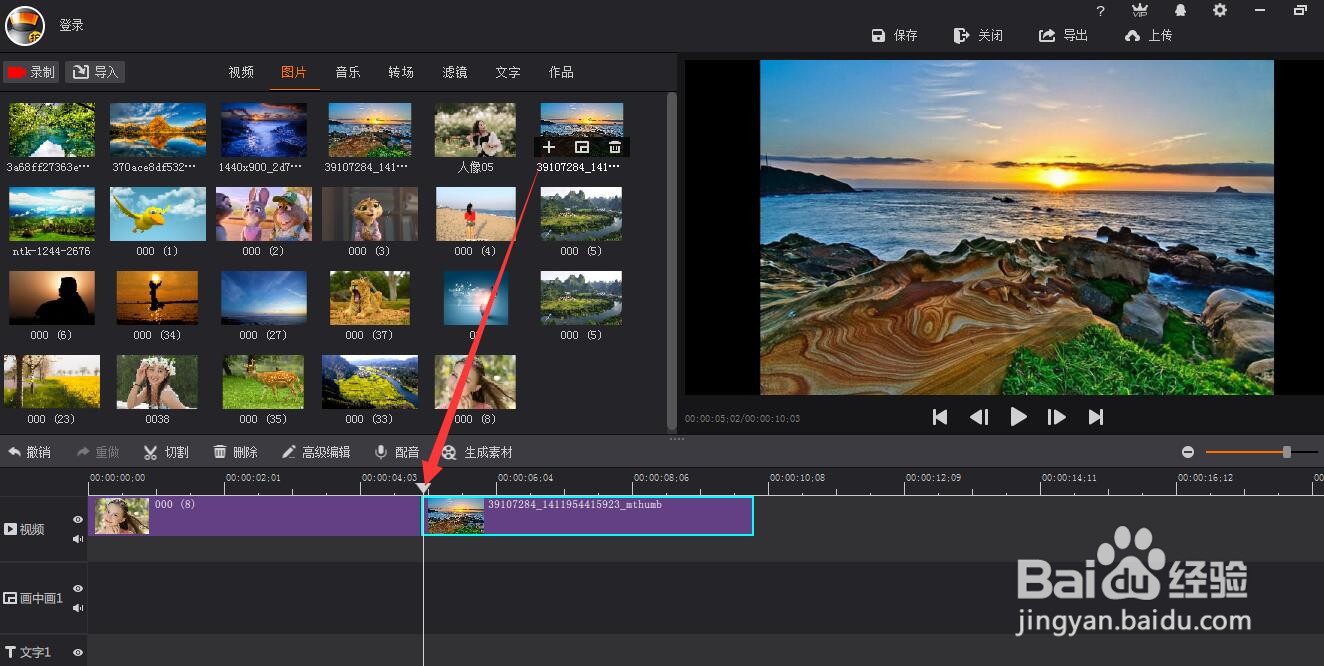Mute the 视频 track audio
The image size is (1324, 666).
click(78, 539)
